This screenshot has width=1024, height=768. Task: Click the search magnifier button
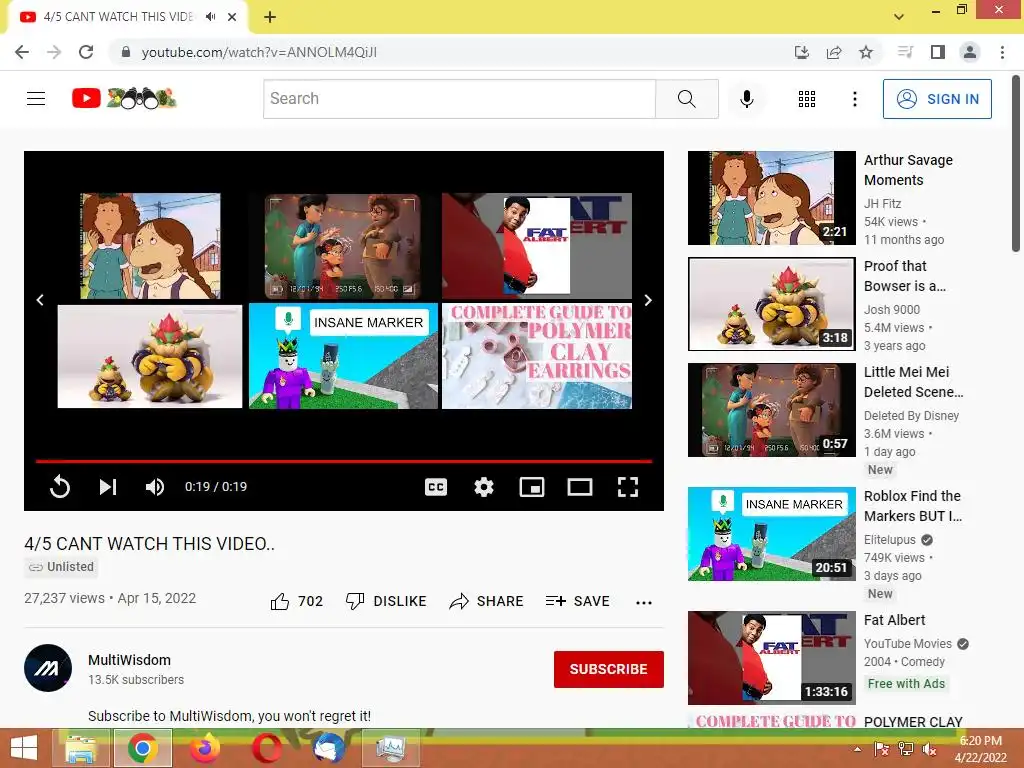pos(686,99)
